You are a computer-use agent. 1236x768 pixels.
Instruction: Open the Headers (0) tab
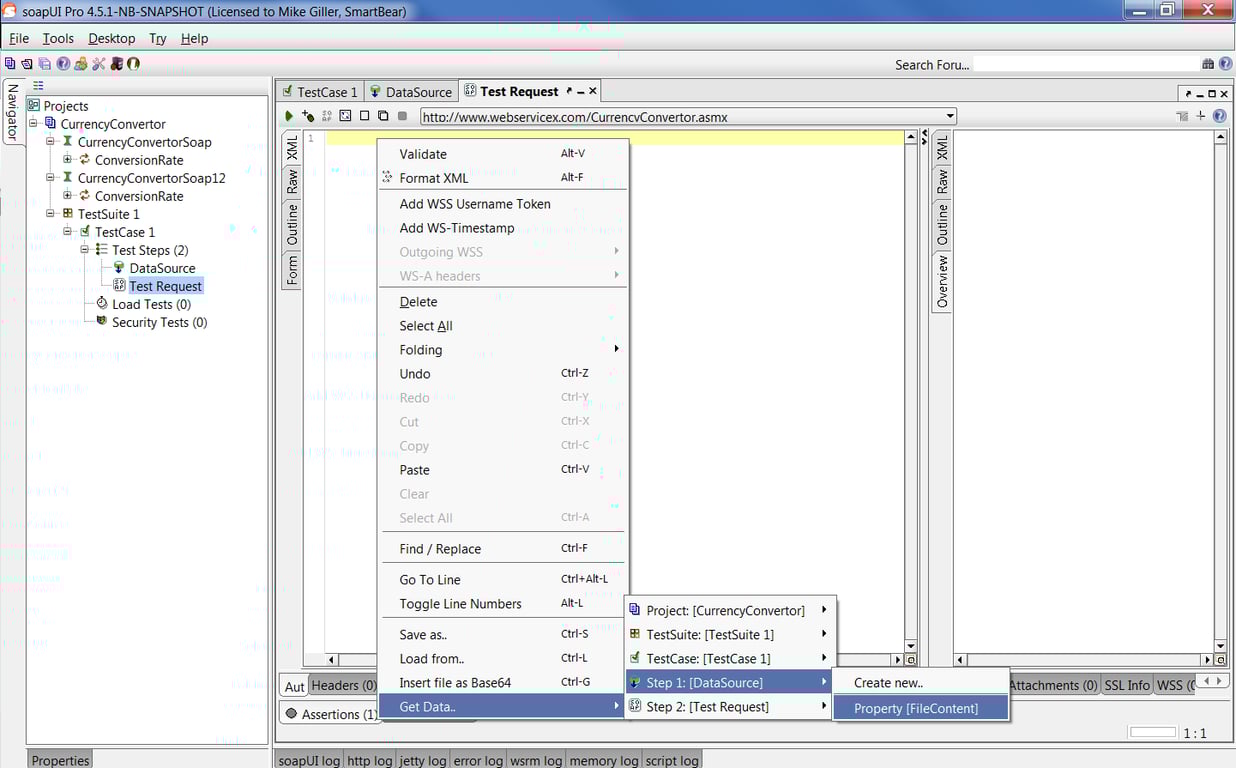point(343,685)
